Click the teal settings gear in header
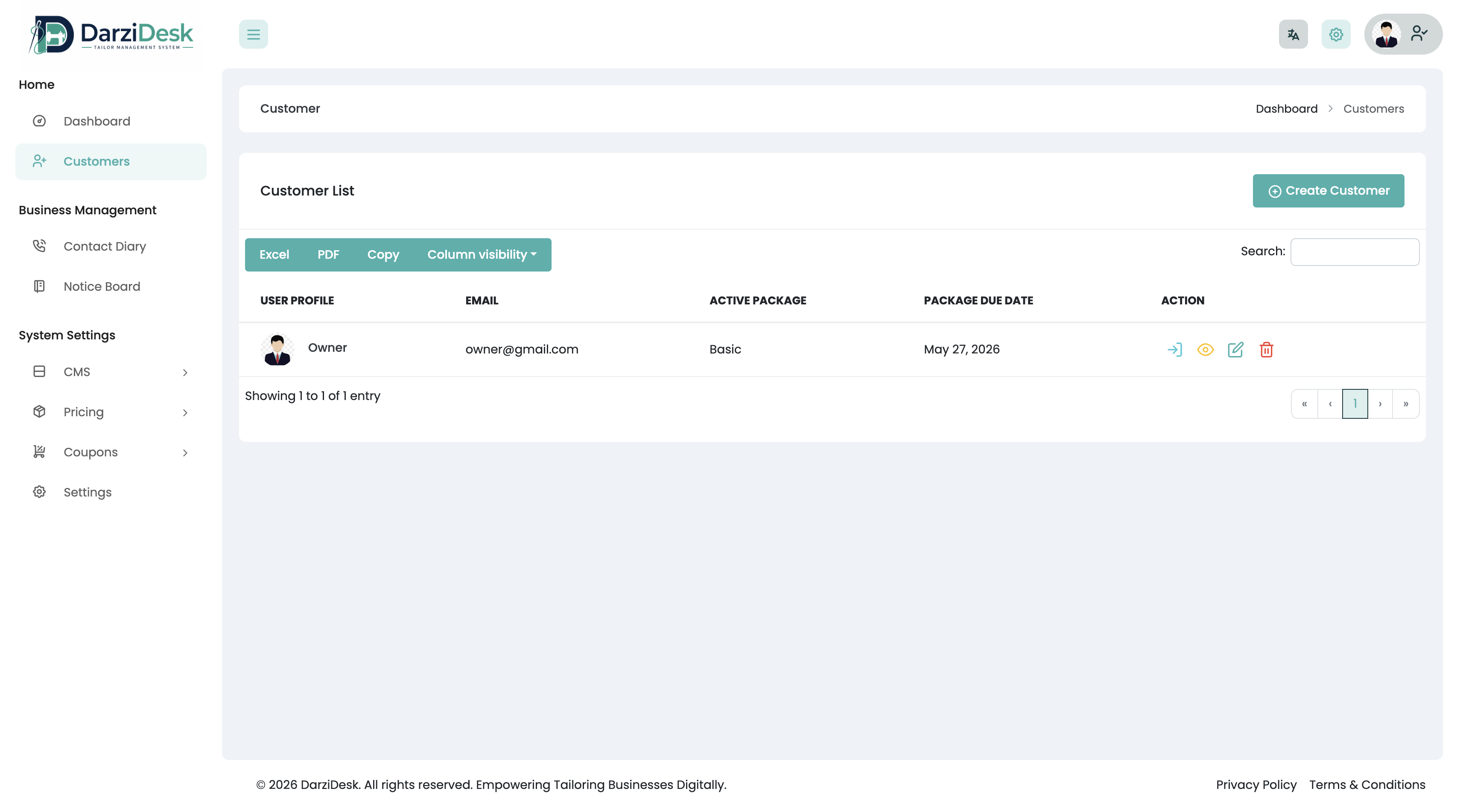The width and height of the screenshot is (1460, 812). 1336,35
